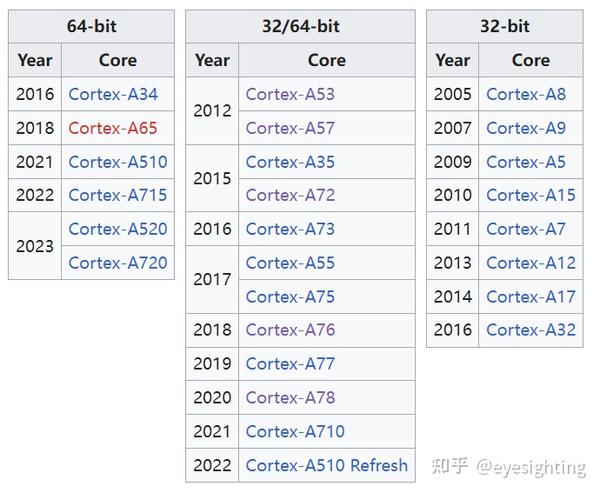
Task: Open the Cortex-A76 link
Action: pos(290,330)
